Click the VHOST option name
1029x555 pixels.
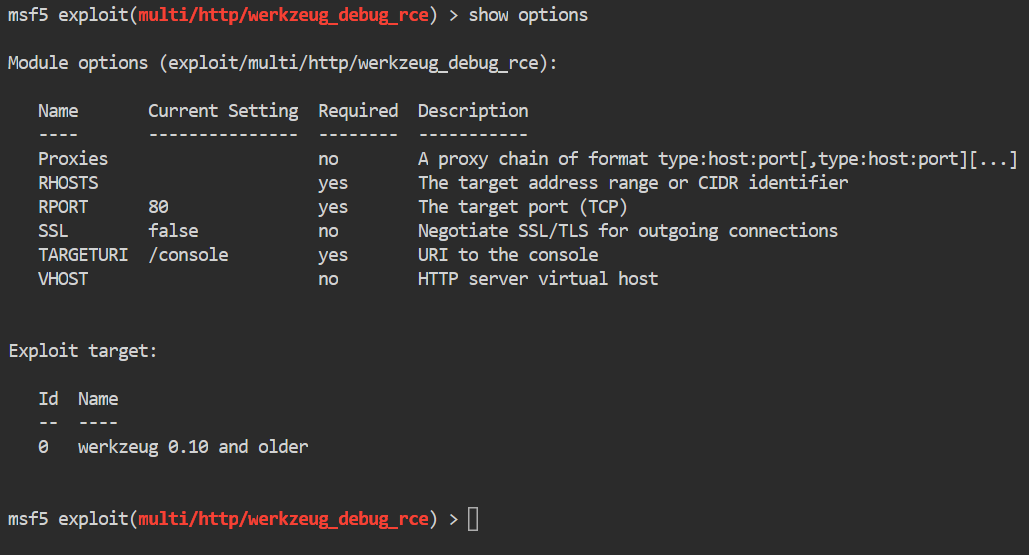(x=63, y=279)
